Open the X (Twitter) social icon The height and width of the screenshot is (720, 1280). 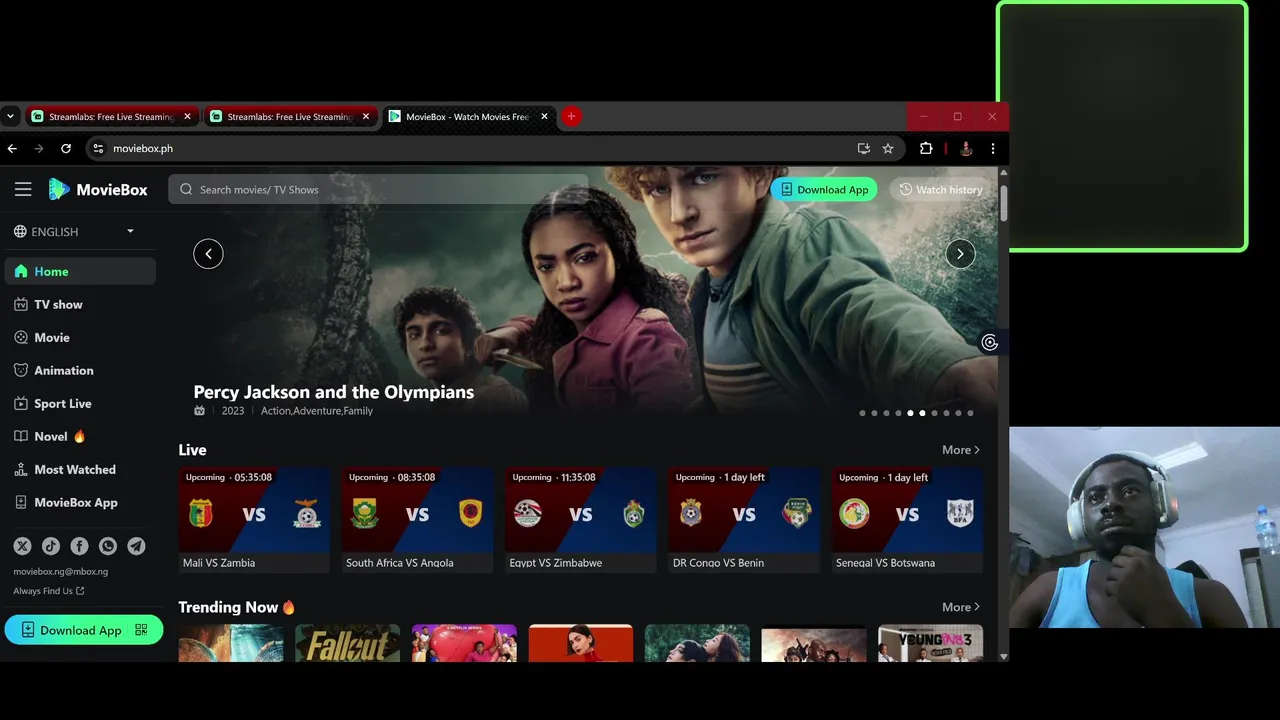22,546
